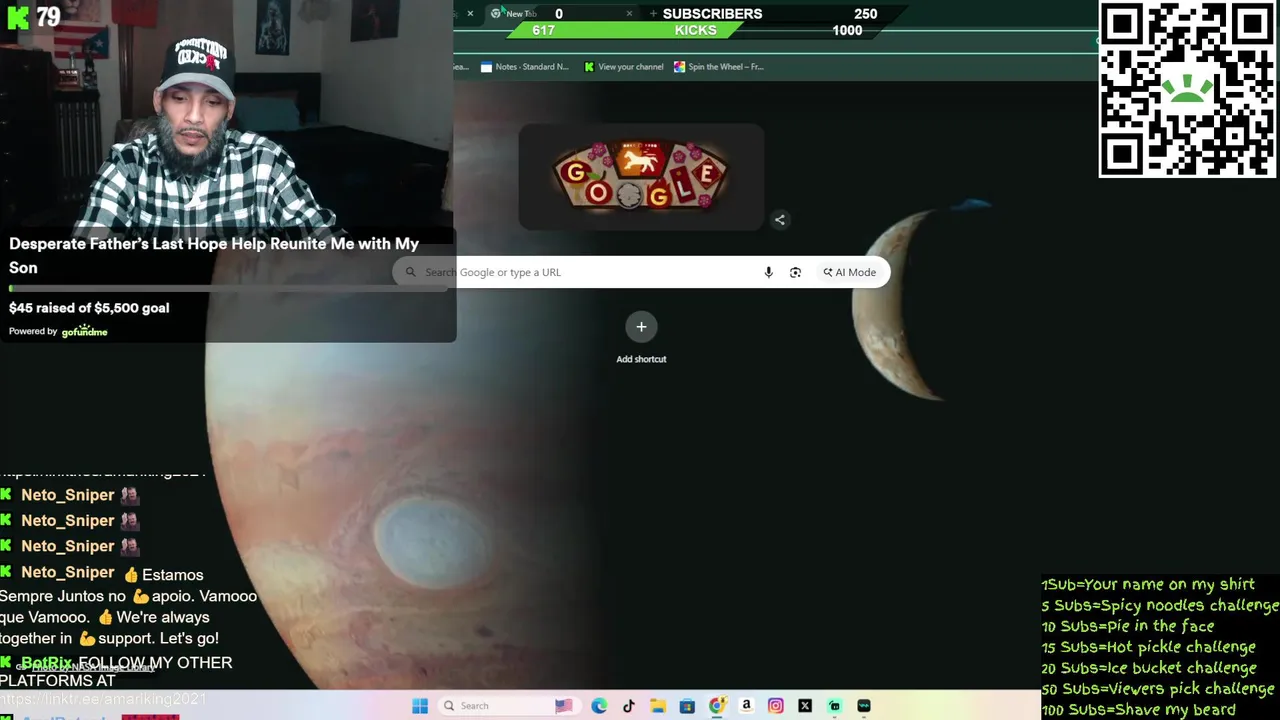
Task: Launch Microsoft Edge from the taskbar
Action: pyautogui.click(x=599, y=706)
